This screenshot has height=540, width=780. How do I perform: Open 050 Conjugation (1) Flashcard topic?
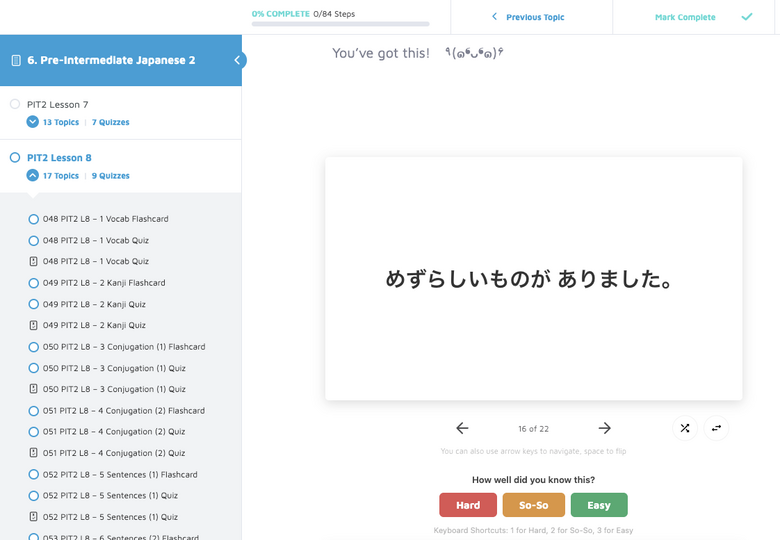click(x=124, y=347)
